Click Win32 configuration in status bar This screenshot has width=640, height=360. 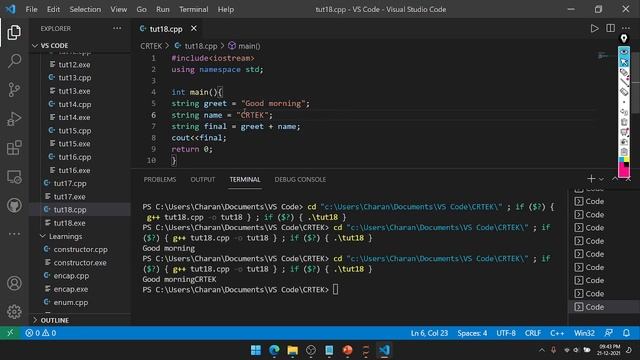[x=584, y=333]
